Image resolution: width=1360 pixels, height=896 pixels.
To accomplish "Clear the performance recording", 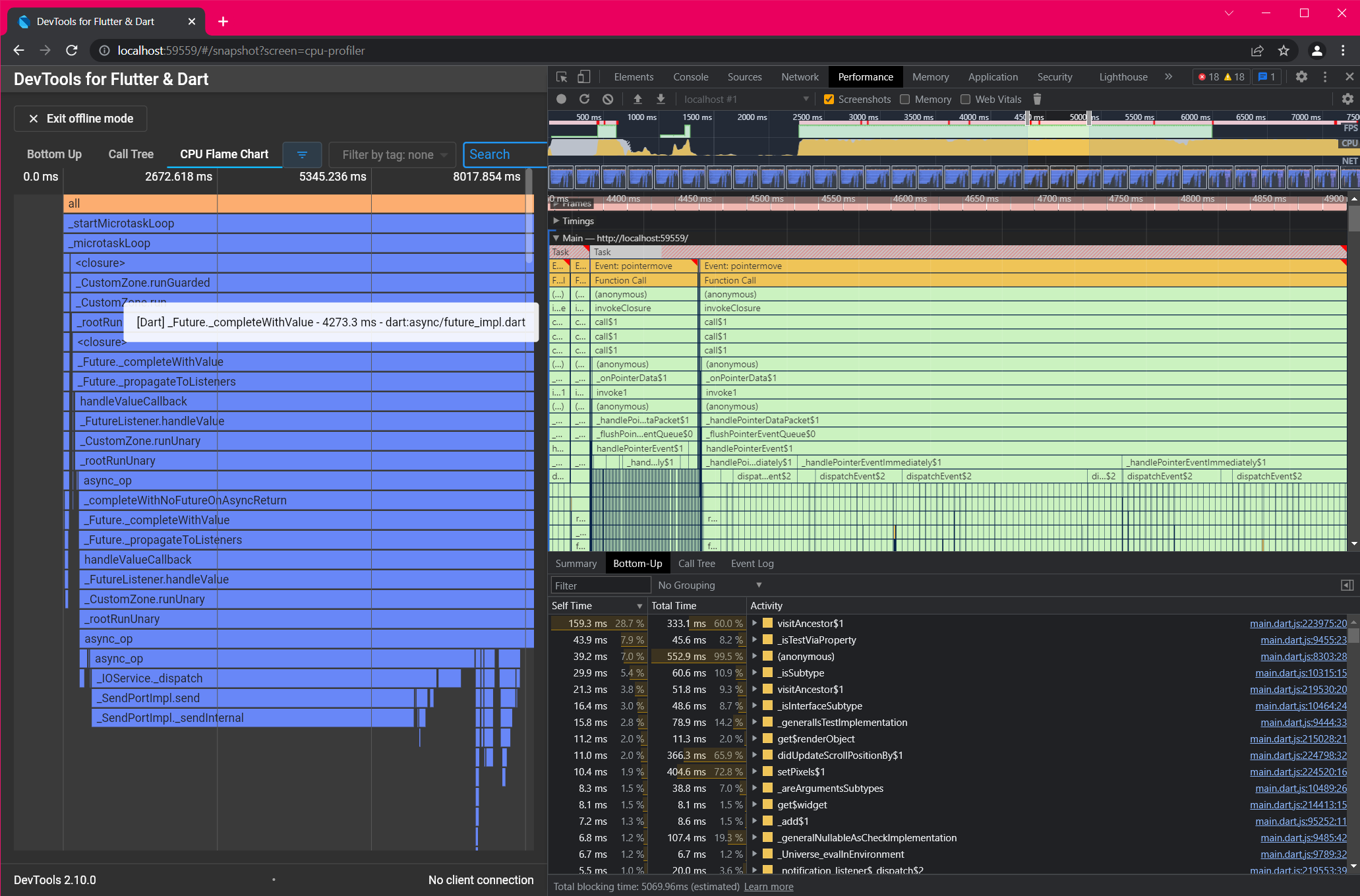I will pyautogui.click(x=608, y=99).
